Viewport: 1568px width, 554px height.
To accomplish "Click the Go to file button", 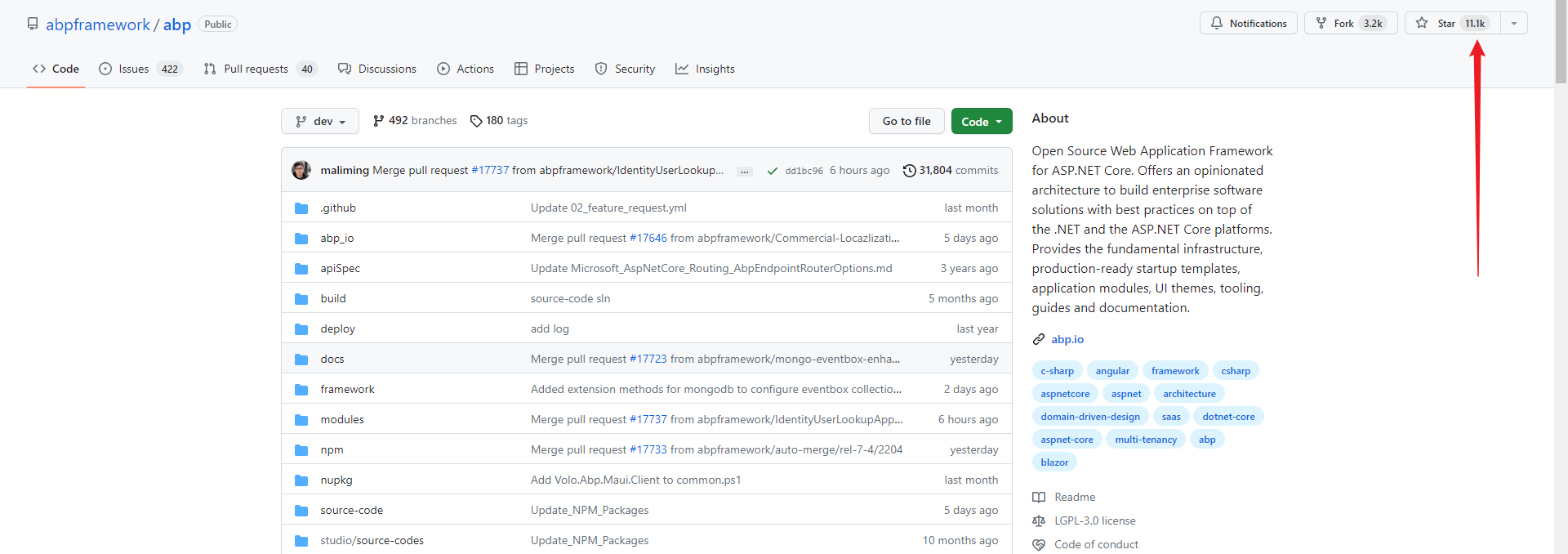I will [906, 121].
